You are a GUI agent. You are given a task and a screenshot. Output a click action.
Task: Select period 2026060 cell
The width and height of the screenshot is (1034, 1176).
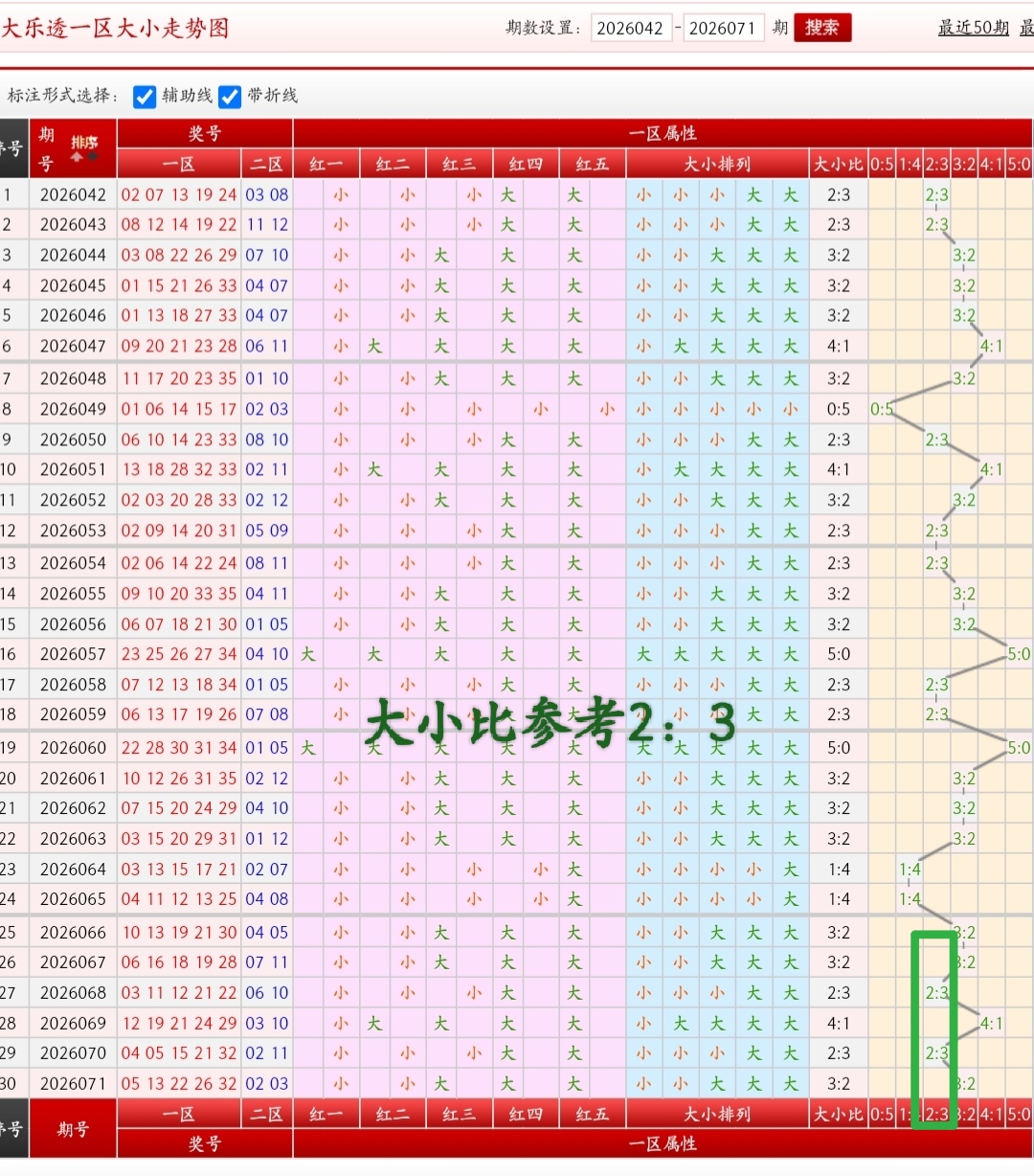tap(73, 748)
